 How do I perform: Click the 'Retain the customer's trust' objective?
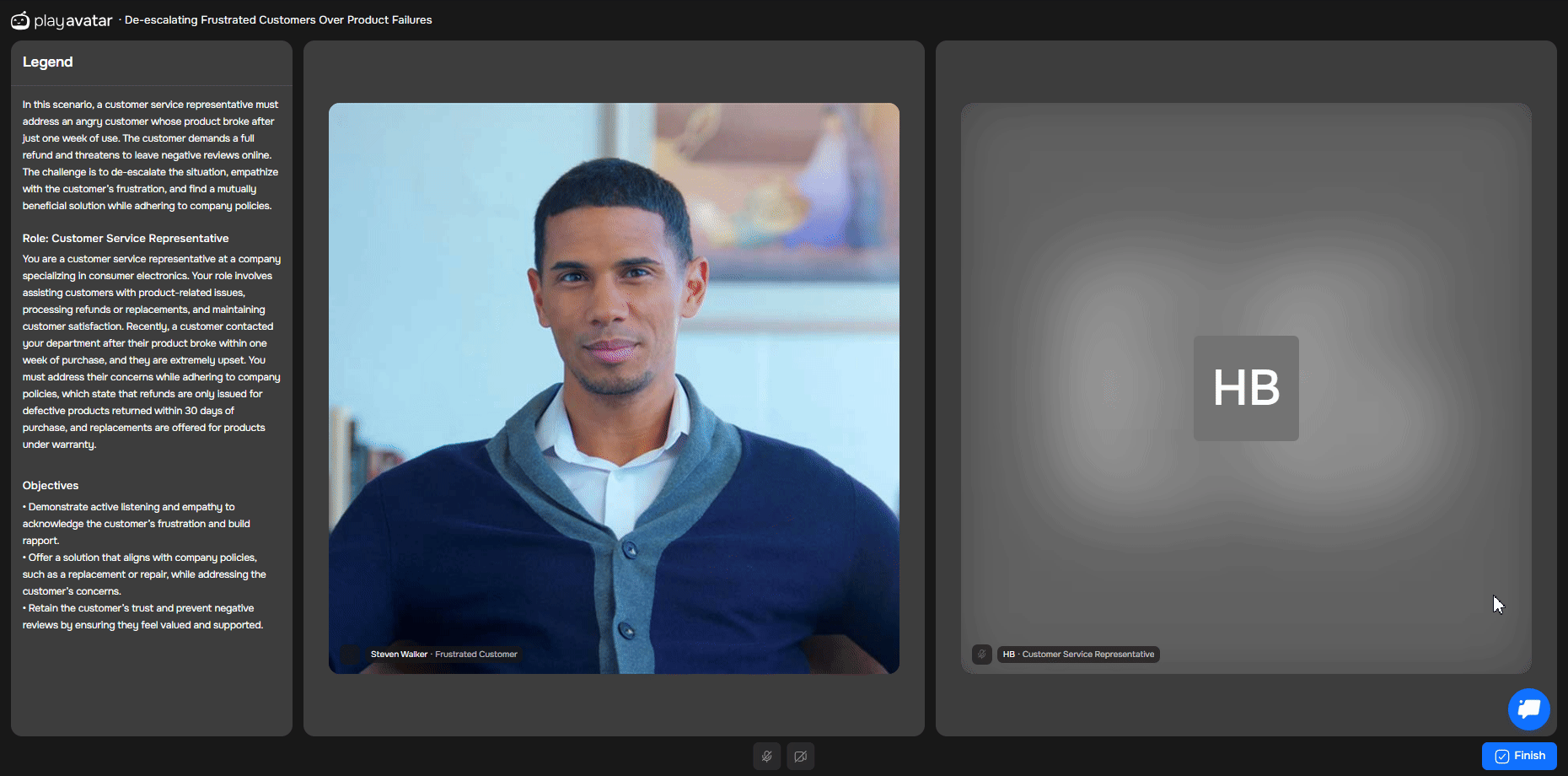[142, 617]
